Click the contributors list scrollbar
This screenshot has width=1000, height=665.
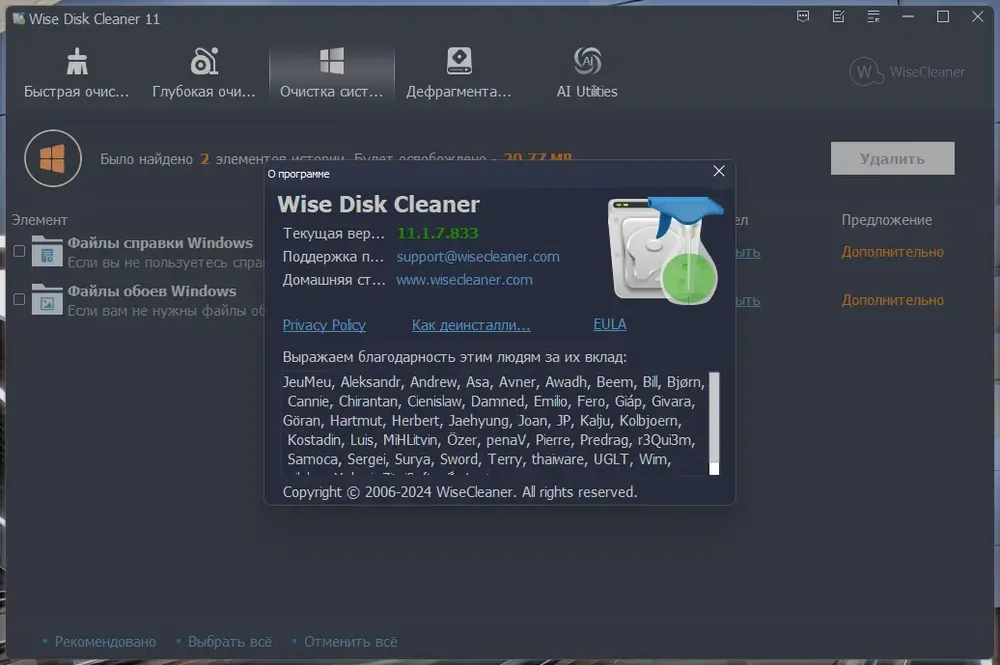coord(714,420)
